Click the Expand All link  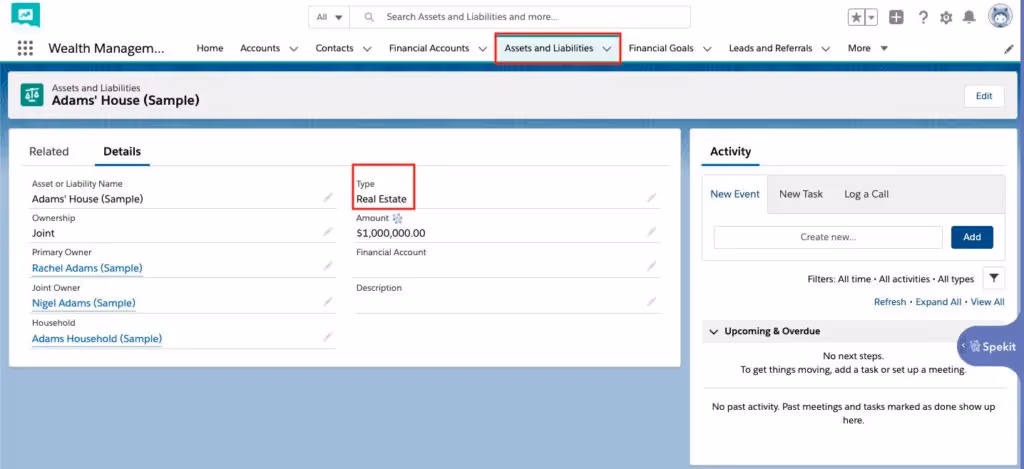pyautogui.click(x=938, y=302)
